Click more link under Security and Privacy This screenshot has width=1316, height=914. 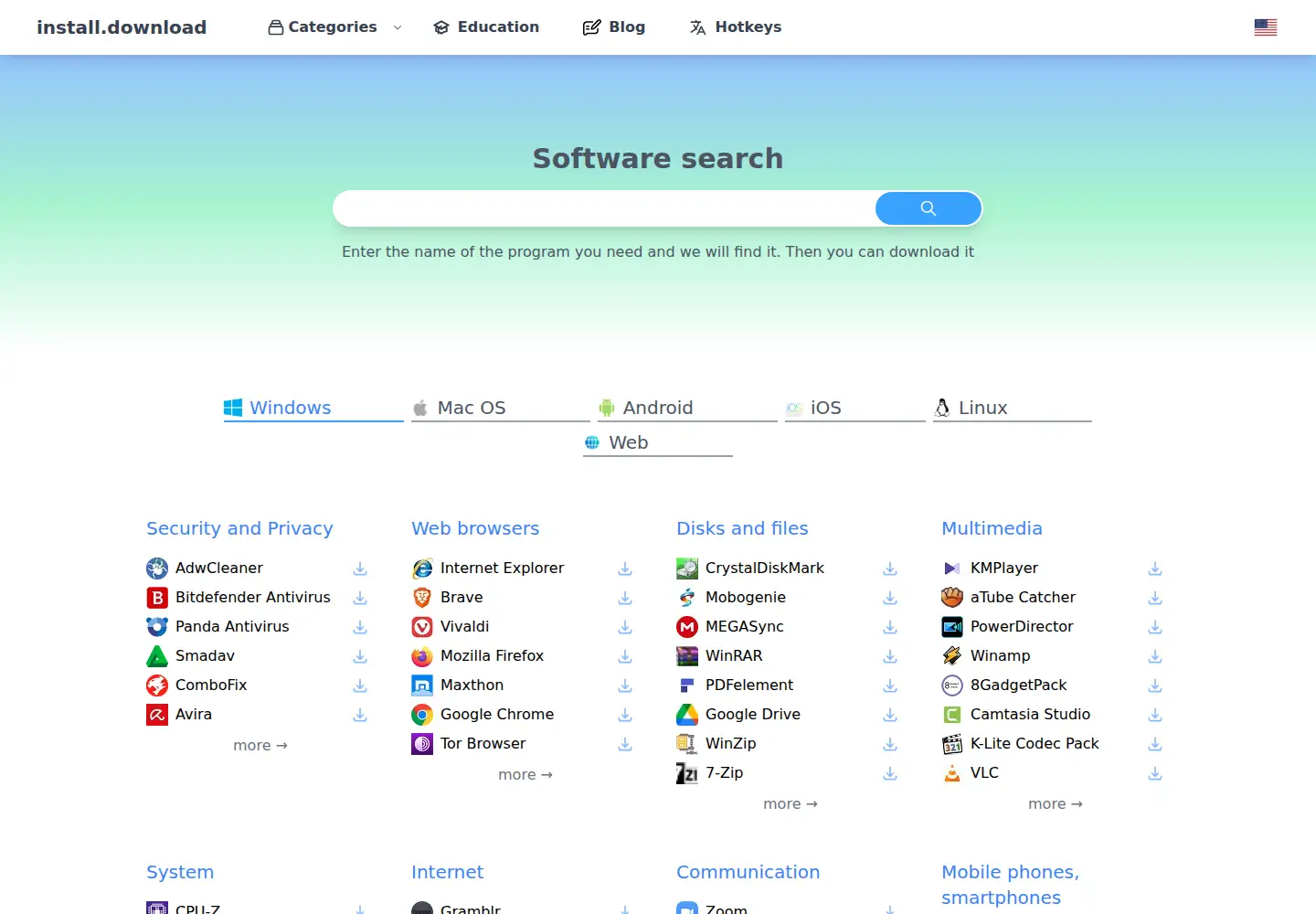(x=260, y=746)
